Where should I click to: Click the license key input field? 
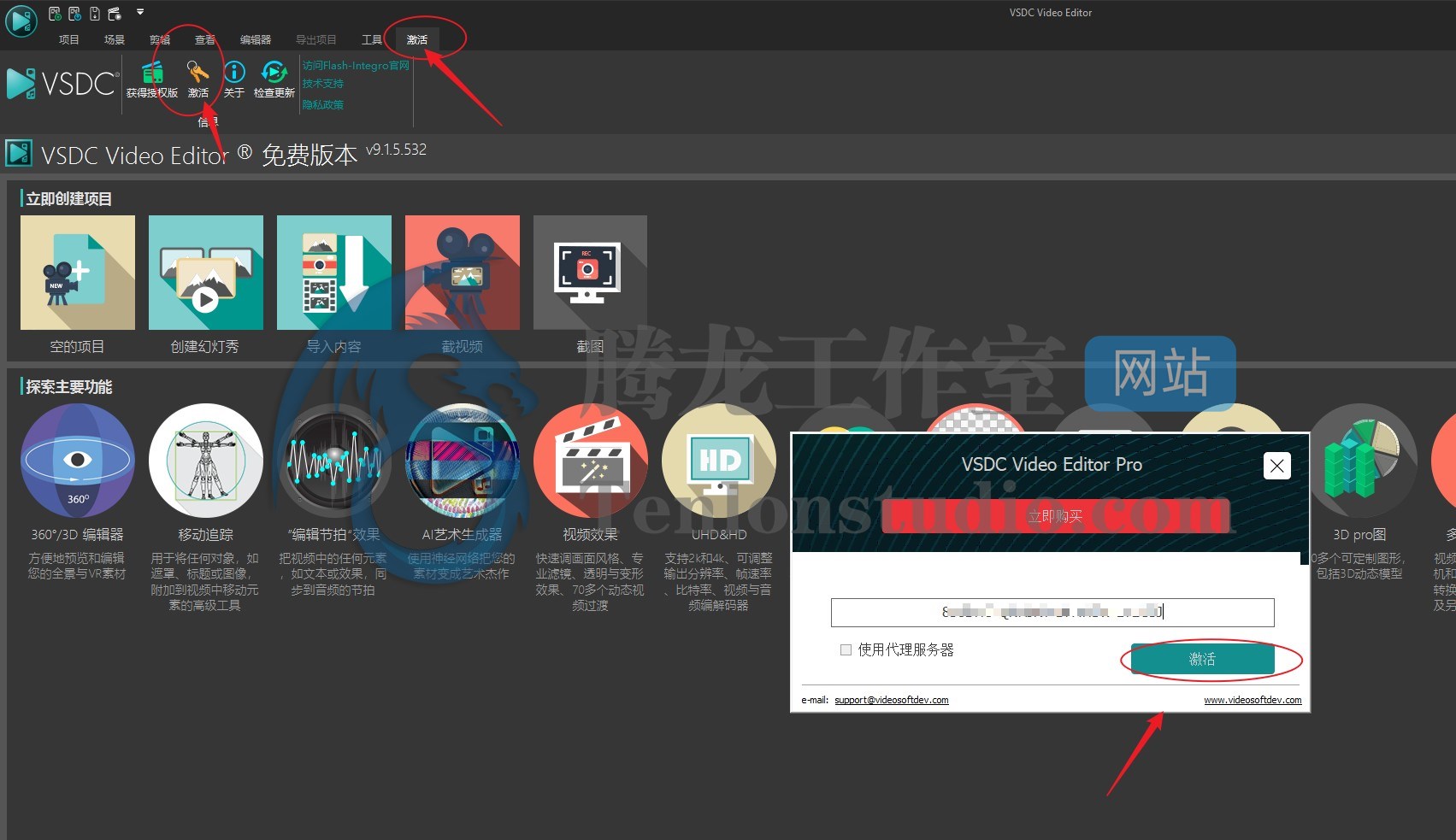pos(1052,612)
